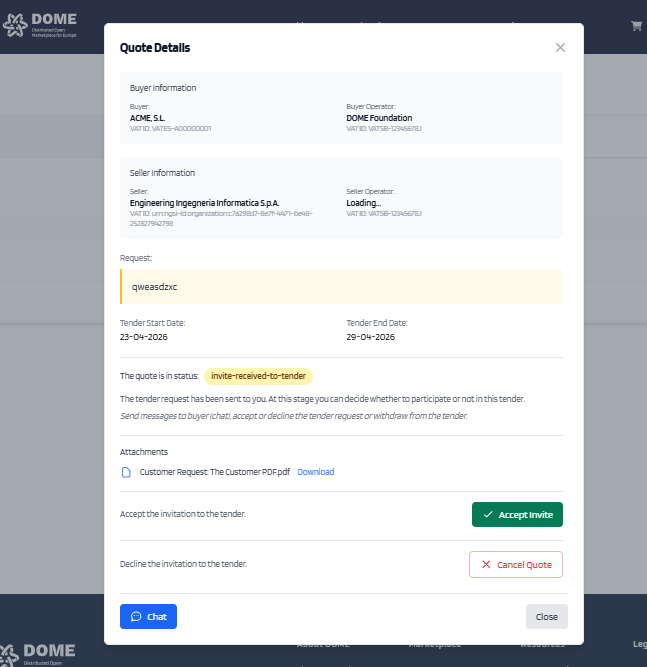Screen dimensions: 647x667
Task: Click the Attachments section label
Action: (x=144, y=452)
